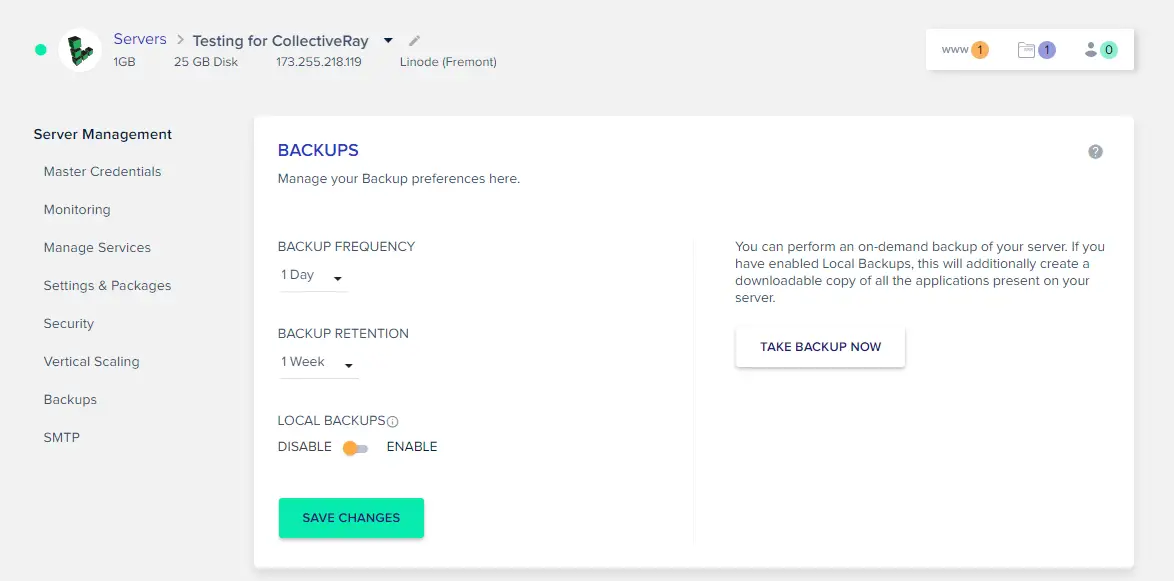Open www applications count icon
Viewport: 1174px width, 581px height.
point(965,50)
